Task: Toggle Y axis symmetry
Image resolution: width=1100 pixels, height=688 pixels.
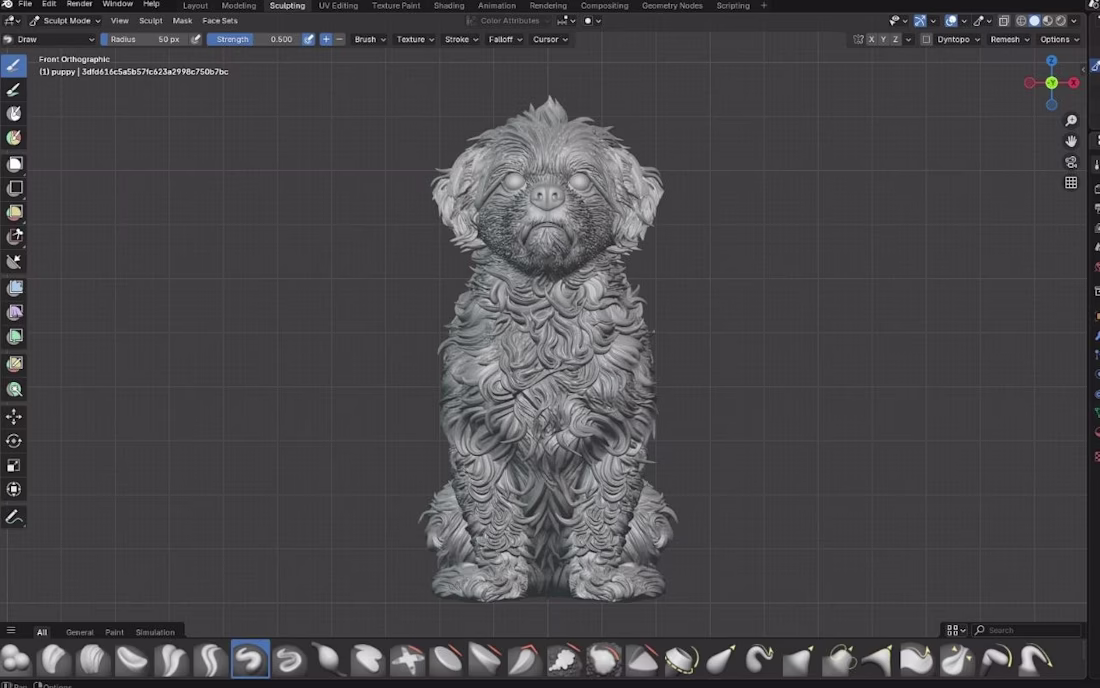Action: coord(883,39)
